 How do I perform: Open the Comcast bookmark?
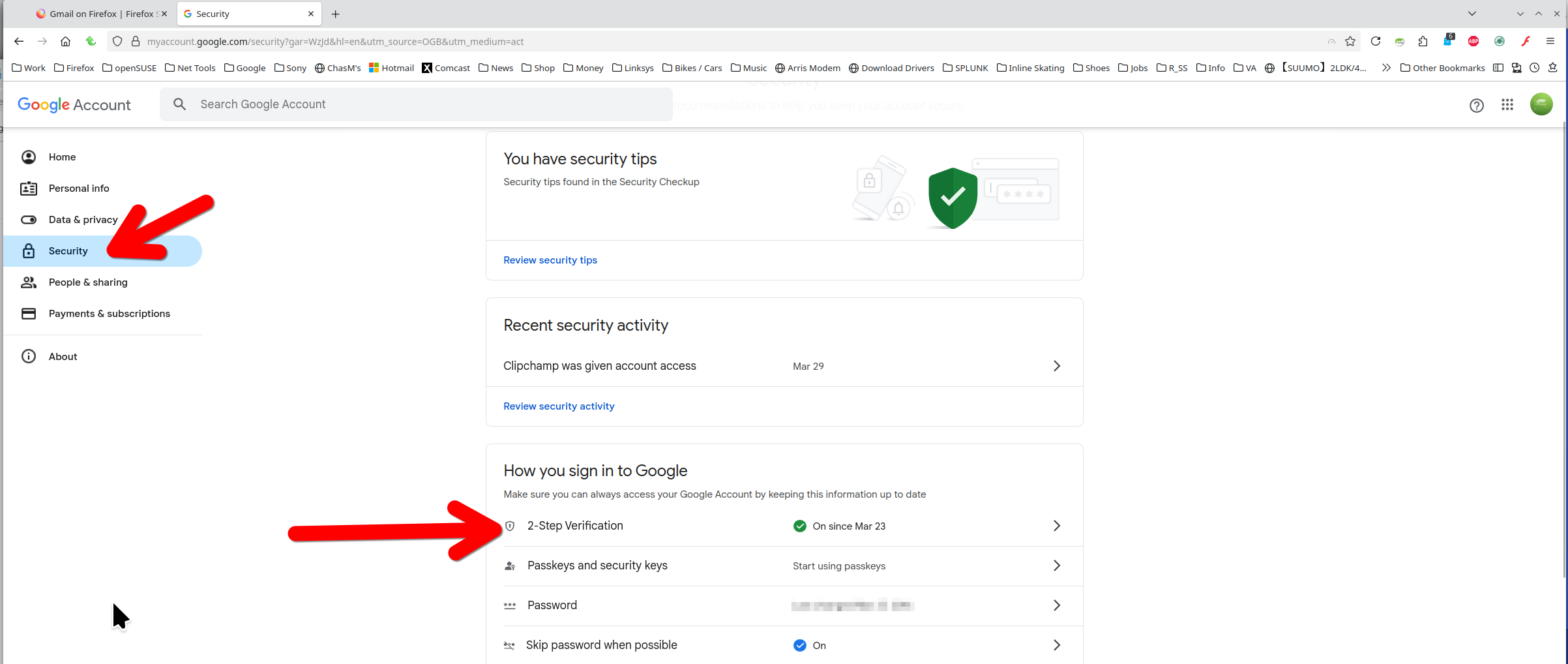446,68
